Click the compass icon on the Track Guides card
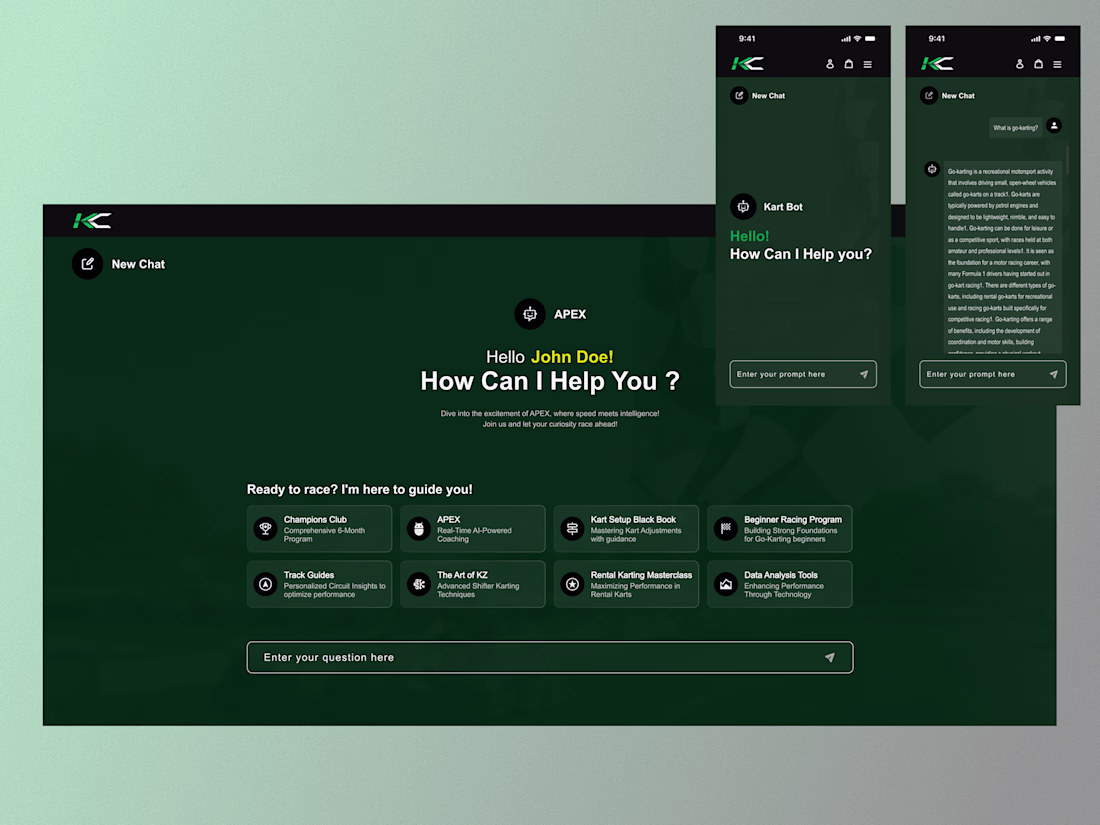This screenshot has height=825, width=1100. (x=265, y=584)
